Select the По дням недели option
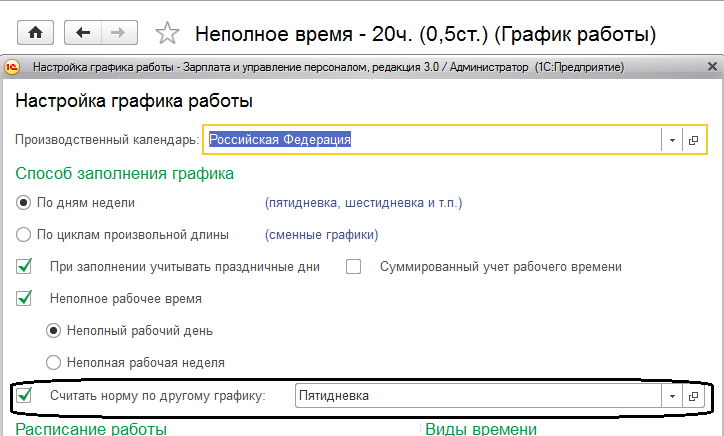Screen dimensions: 724x436 (24, 203)
